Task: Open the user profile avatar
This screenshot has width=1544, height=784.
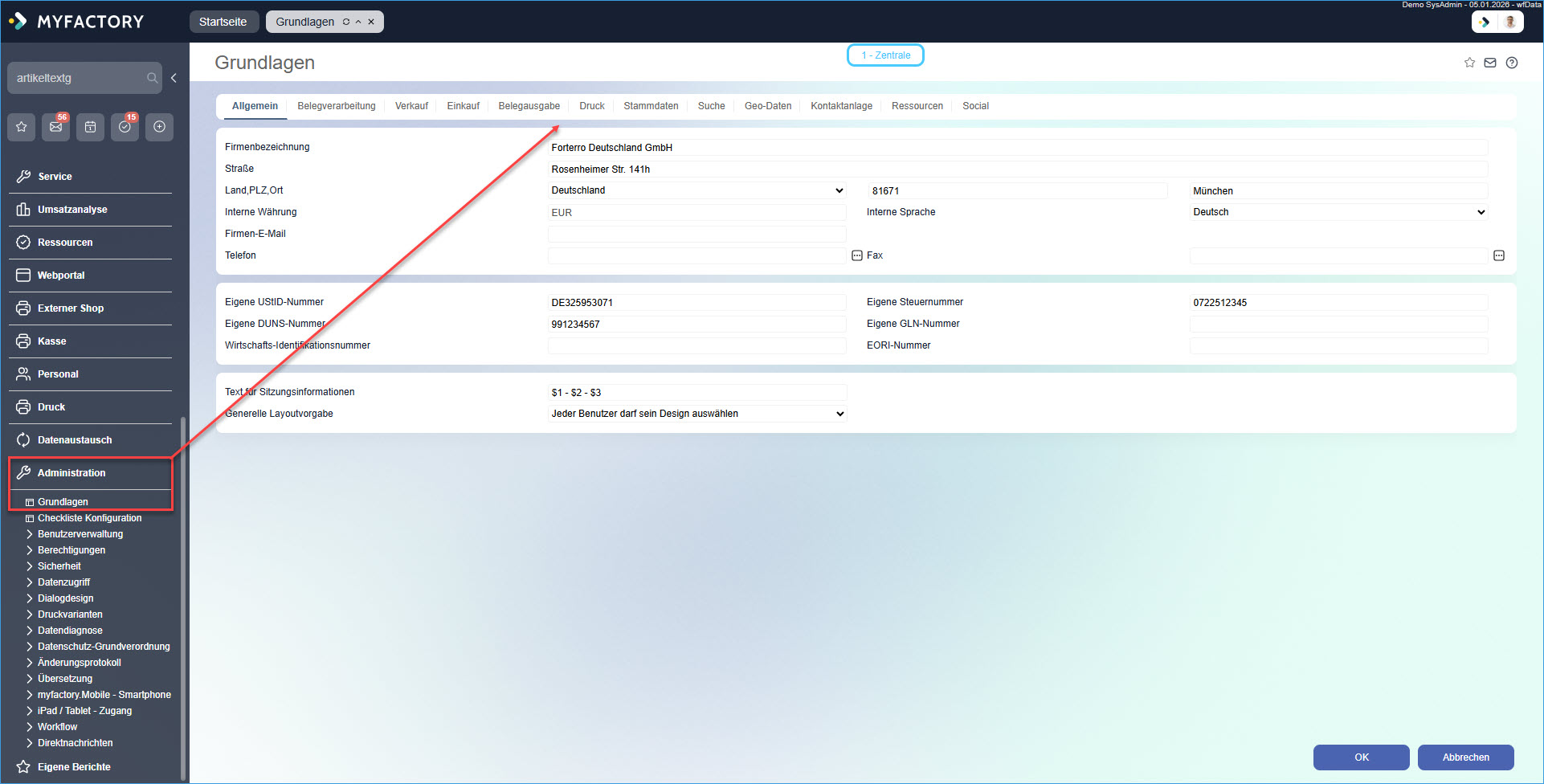Action: point(1510,22)
